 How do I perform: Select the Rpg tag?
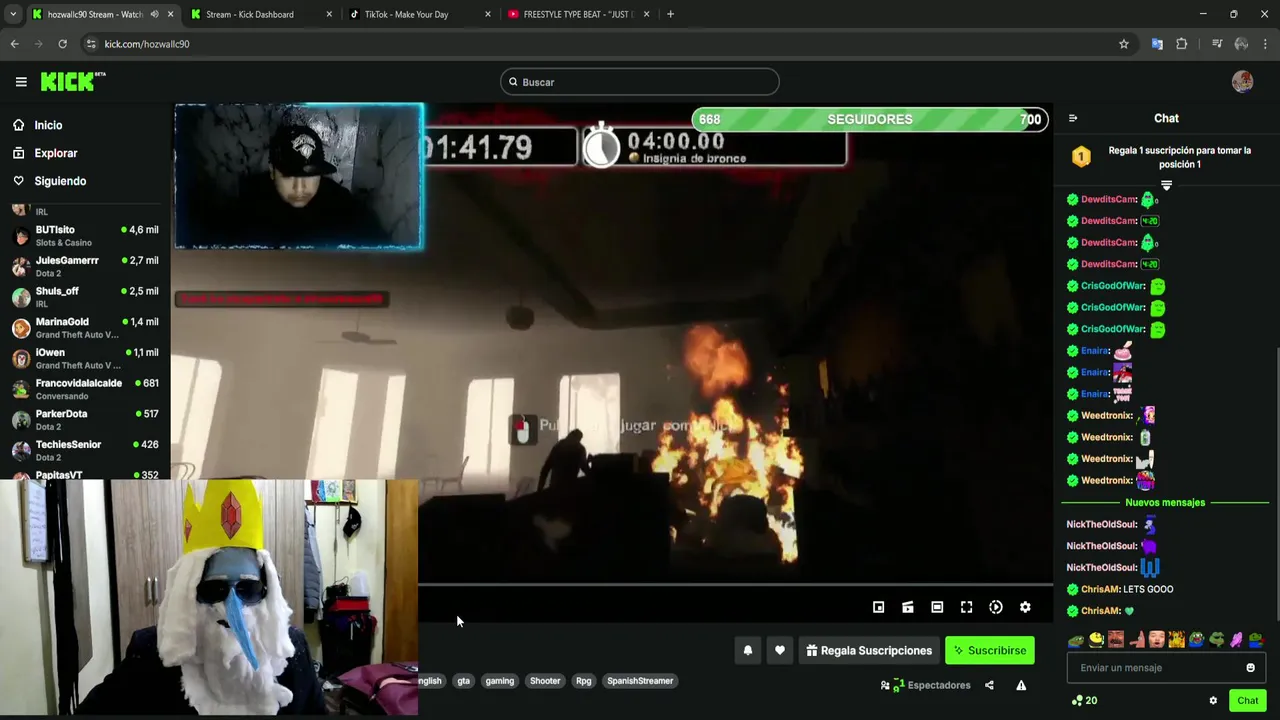coord(584,681)
